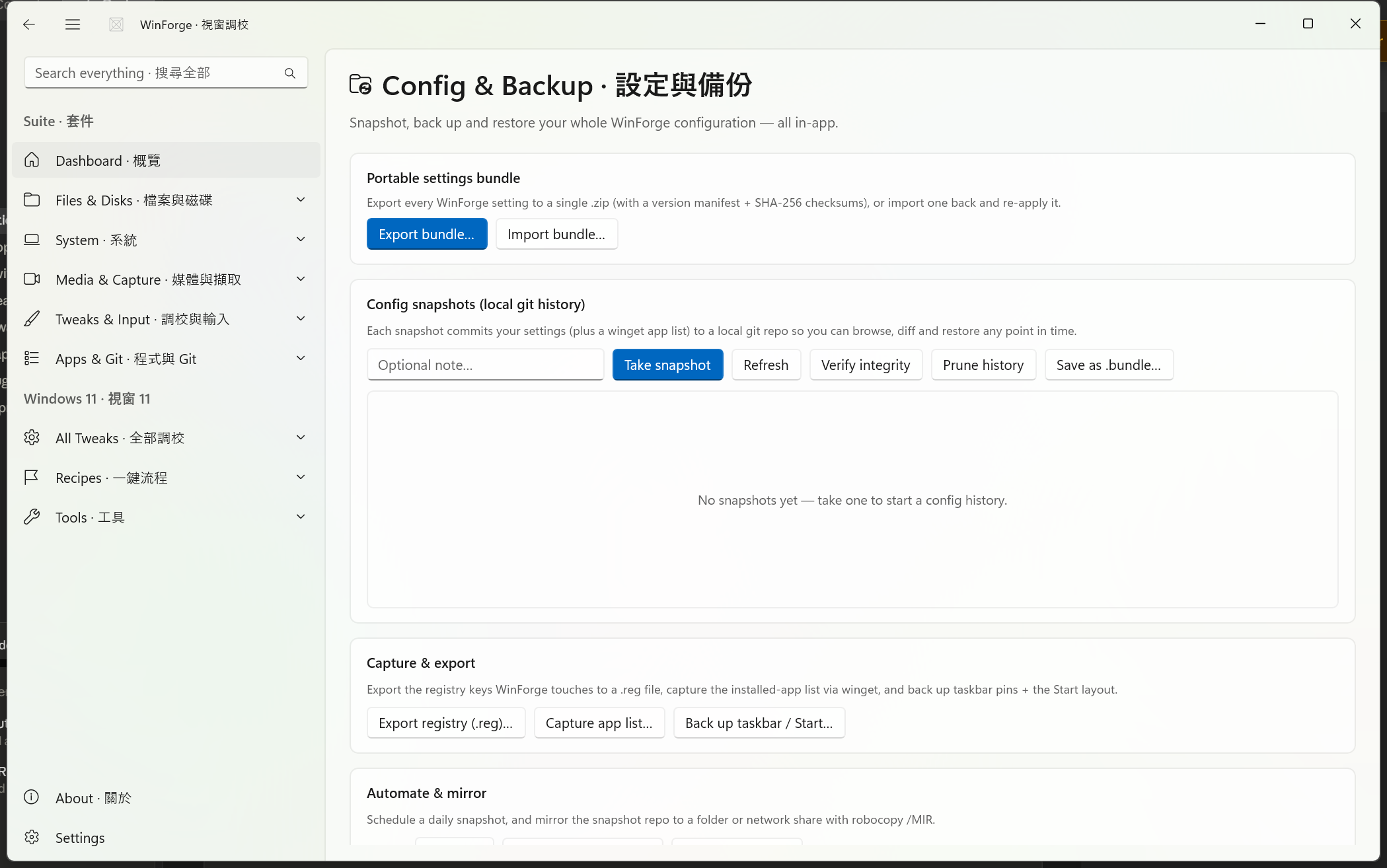Toggle the hamburger navigation menu

73,24
